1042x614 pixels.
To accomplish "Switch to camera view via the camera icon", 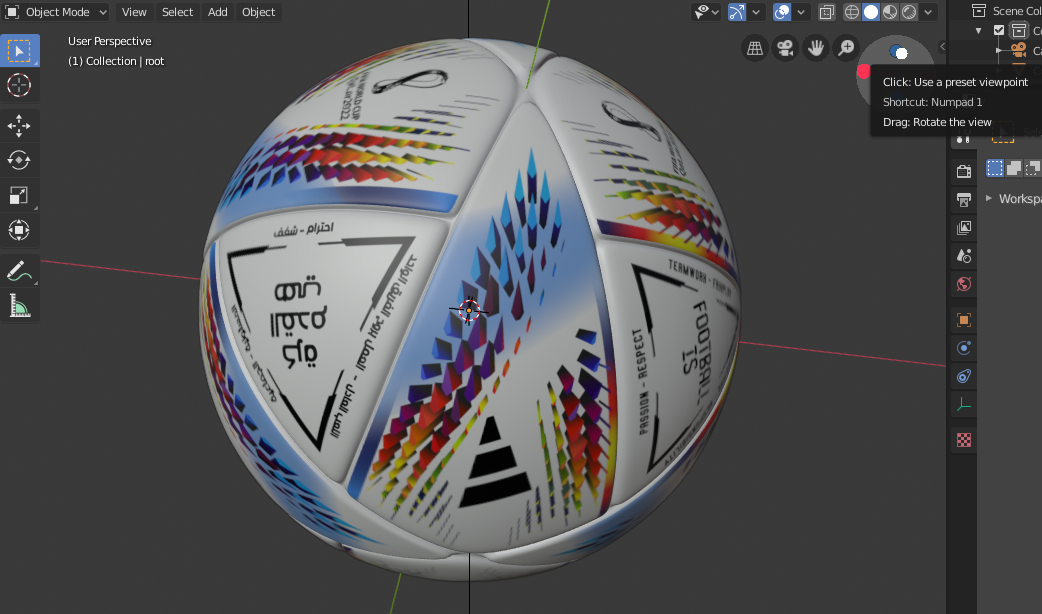I will tap(784, 47).
